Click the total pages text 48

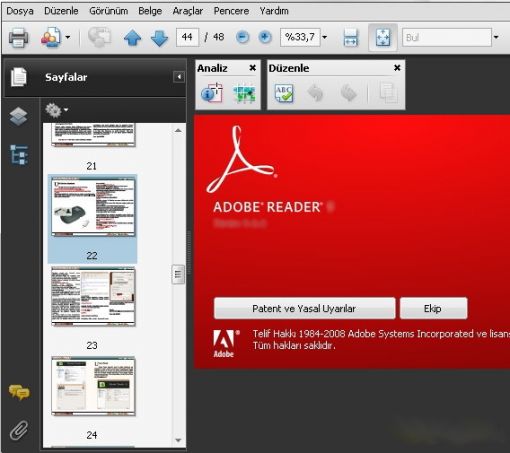tap(219, 37)
